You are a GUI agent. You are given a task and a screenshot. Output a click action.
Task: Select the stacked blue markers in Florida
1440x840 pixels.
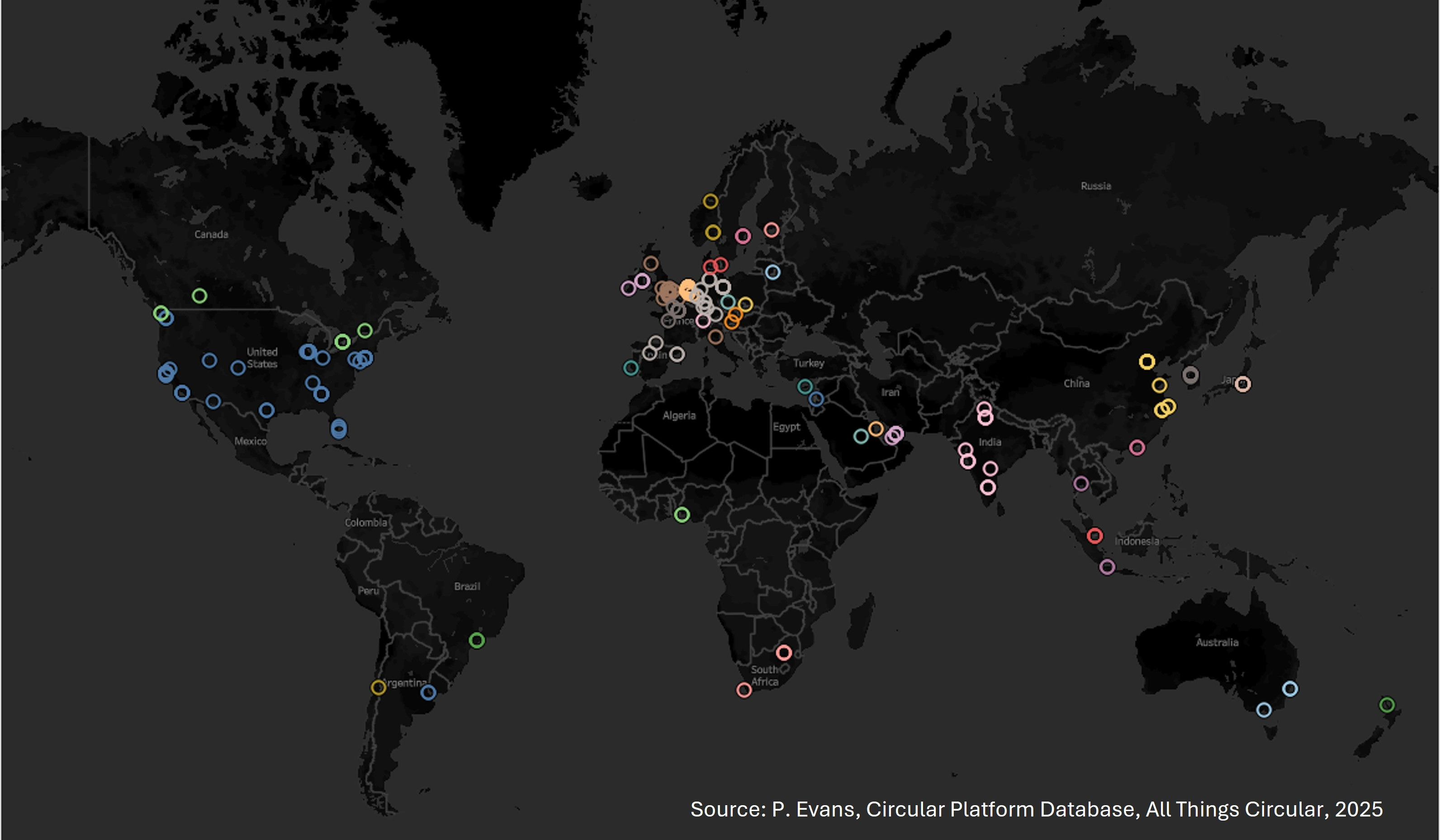tap(338, 428)
